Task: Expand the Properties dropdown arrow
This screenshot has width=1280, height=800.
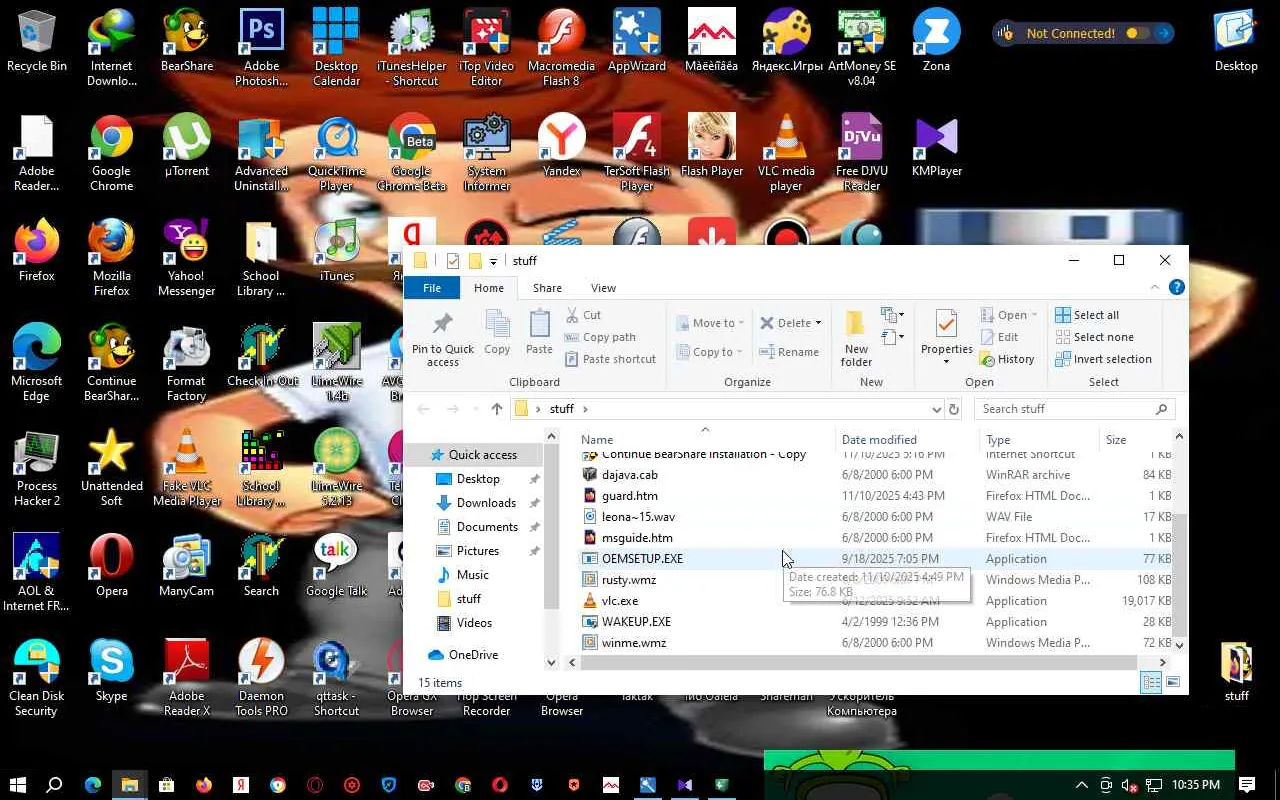Action: tap(946, 361)
